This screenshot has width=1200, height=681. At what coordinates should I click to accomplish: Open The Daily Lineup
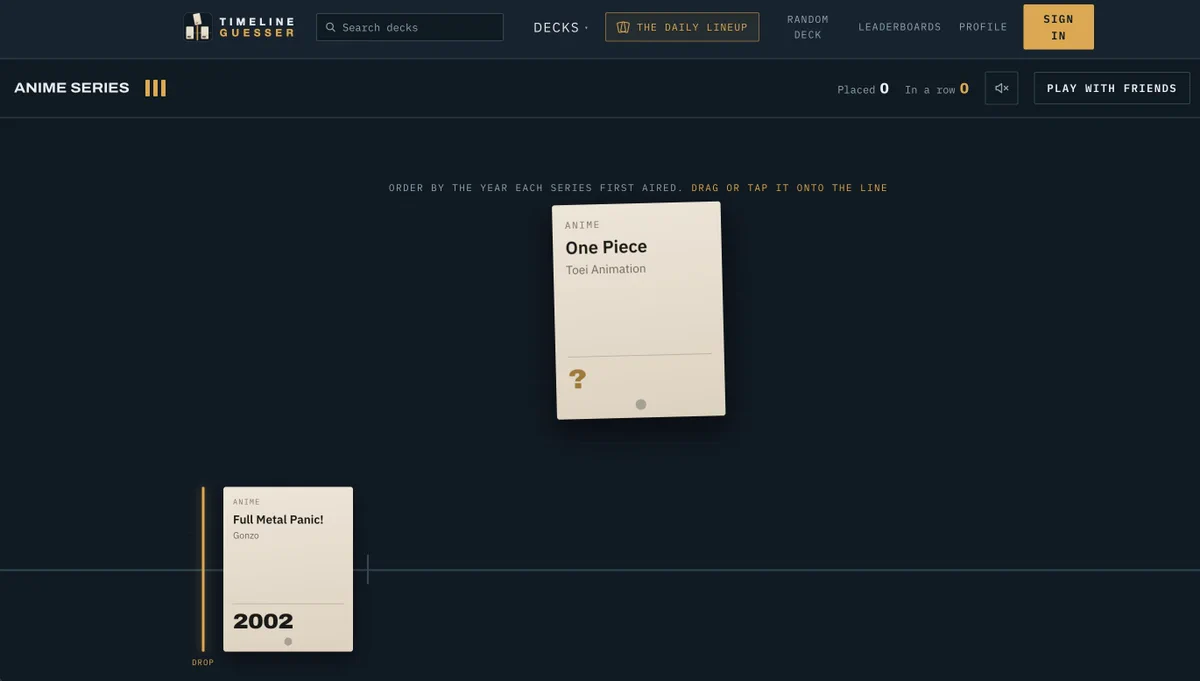682,27
